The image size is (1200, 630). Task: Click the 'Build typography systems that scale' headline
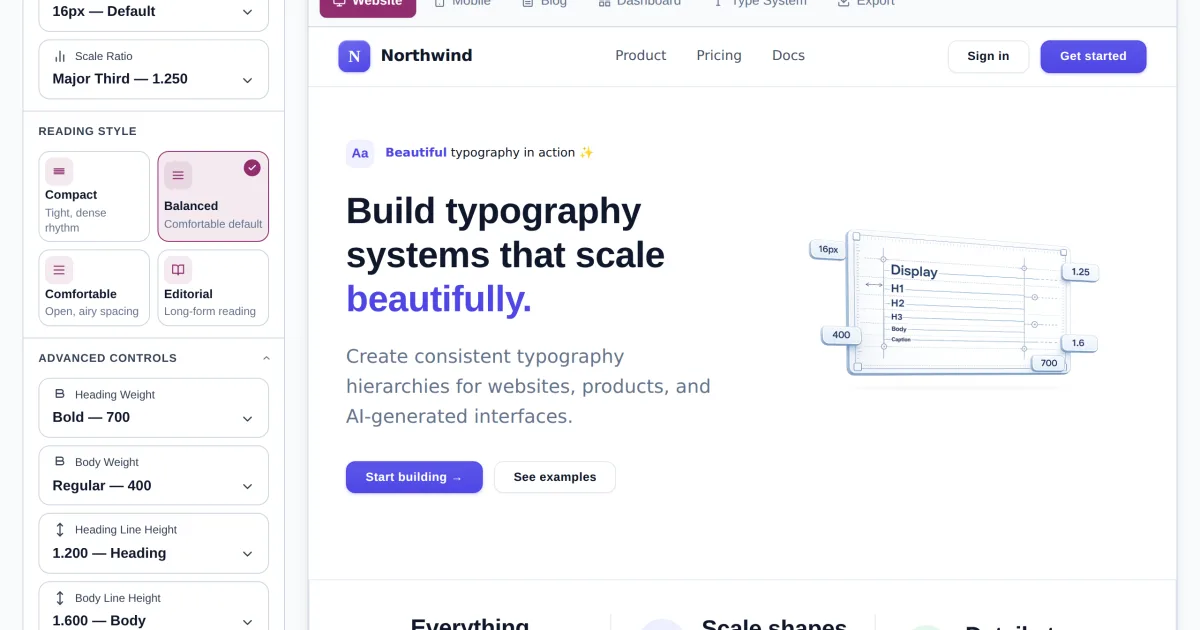coord(505,233)
